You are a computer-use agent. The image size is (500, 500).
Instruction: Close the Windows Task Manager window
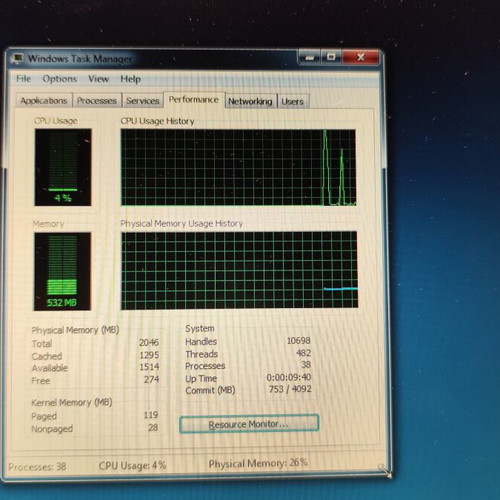click(x=361, y=57)
